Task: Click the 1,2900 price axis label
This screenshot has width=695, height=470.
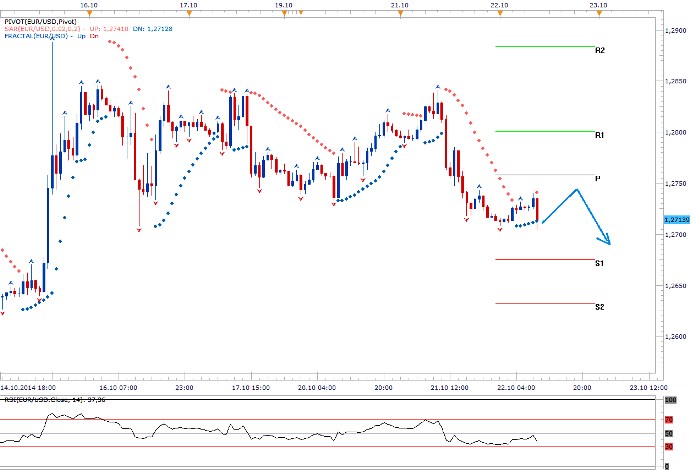Action: point(676,31)
